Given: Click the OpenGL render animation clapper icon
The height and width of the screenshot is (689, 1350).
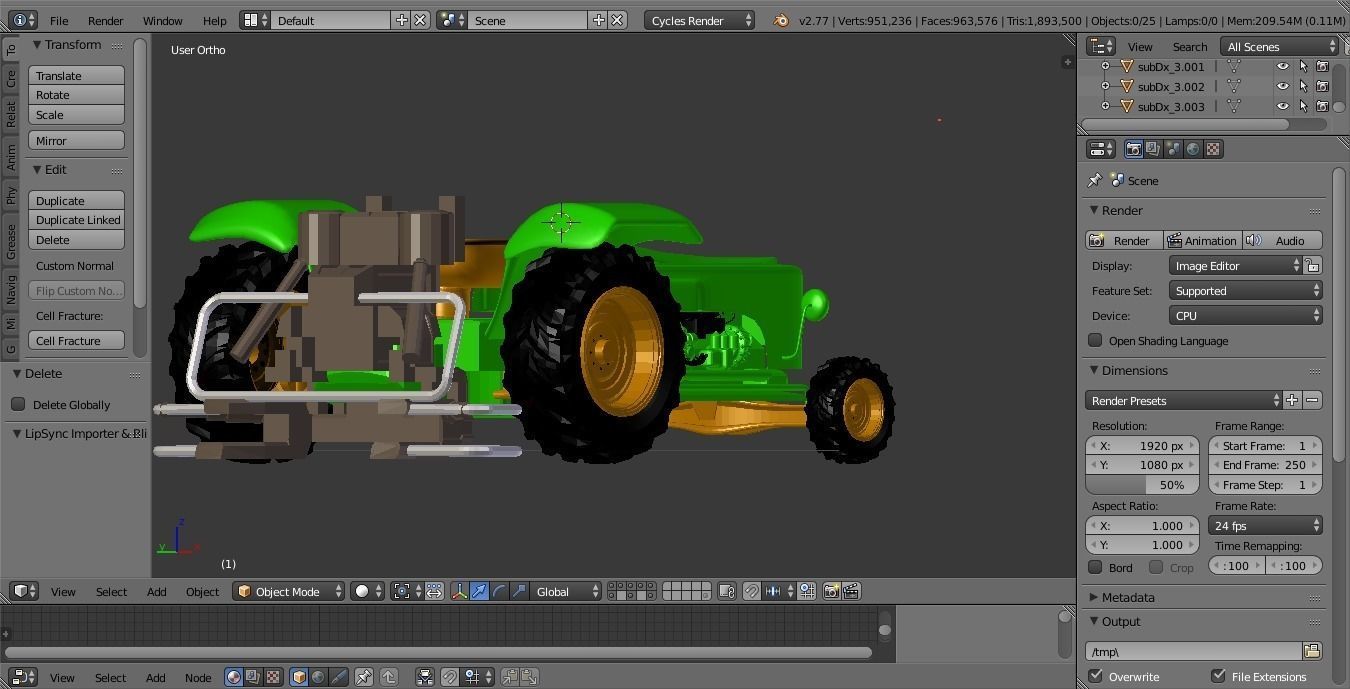Looking at the screenshot, I should point(851,591).
